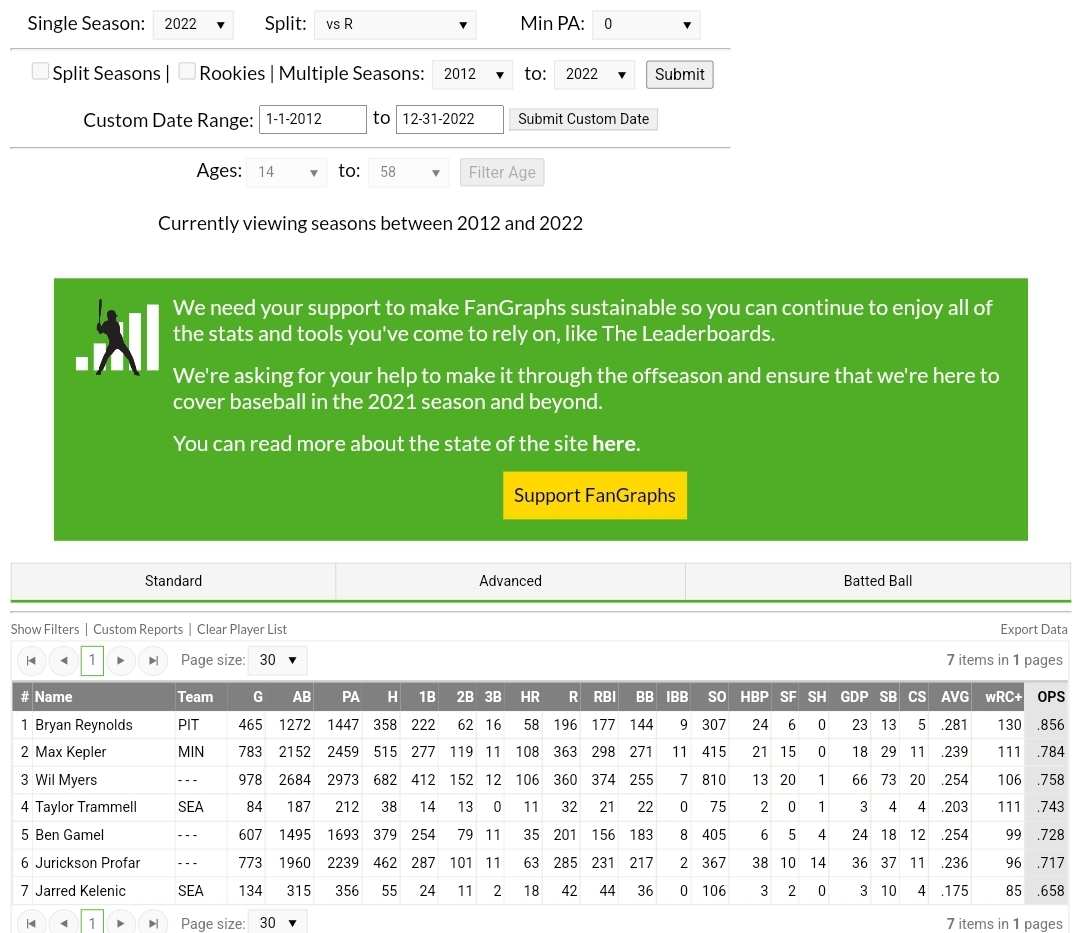The height and width of the screenshot is (933, 1079).
Task: Click custom date end field 12-31-2022
Action: click(449, 119)
